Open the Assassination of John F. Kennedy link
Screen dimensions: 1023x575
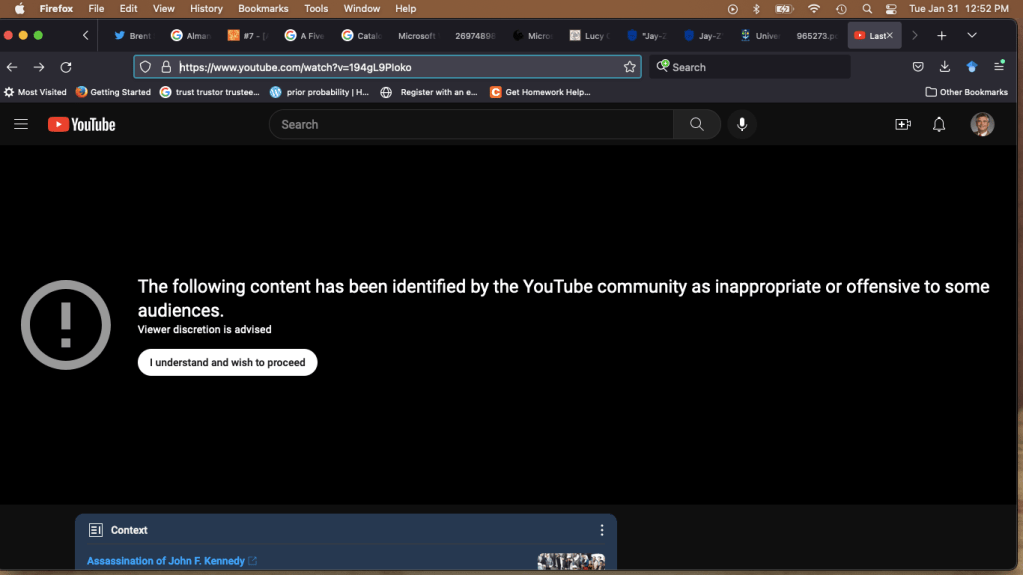coord(166,561)
